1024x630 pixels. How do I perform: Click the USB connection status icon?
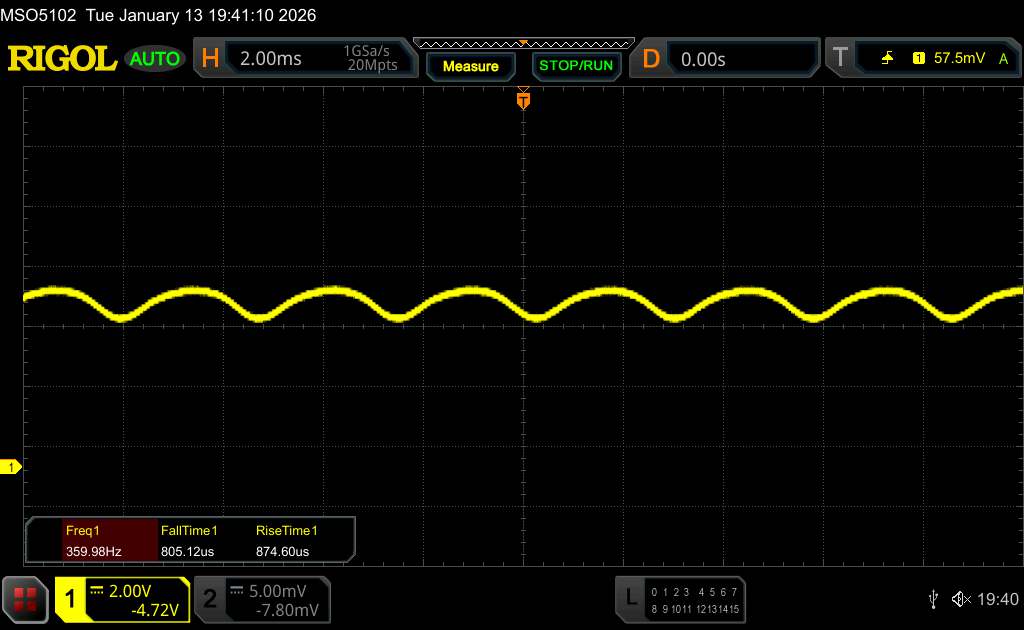(x=933, y=599)
